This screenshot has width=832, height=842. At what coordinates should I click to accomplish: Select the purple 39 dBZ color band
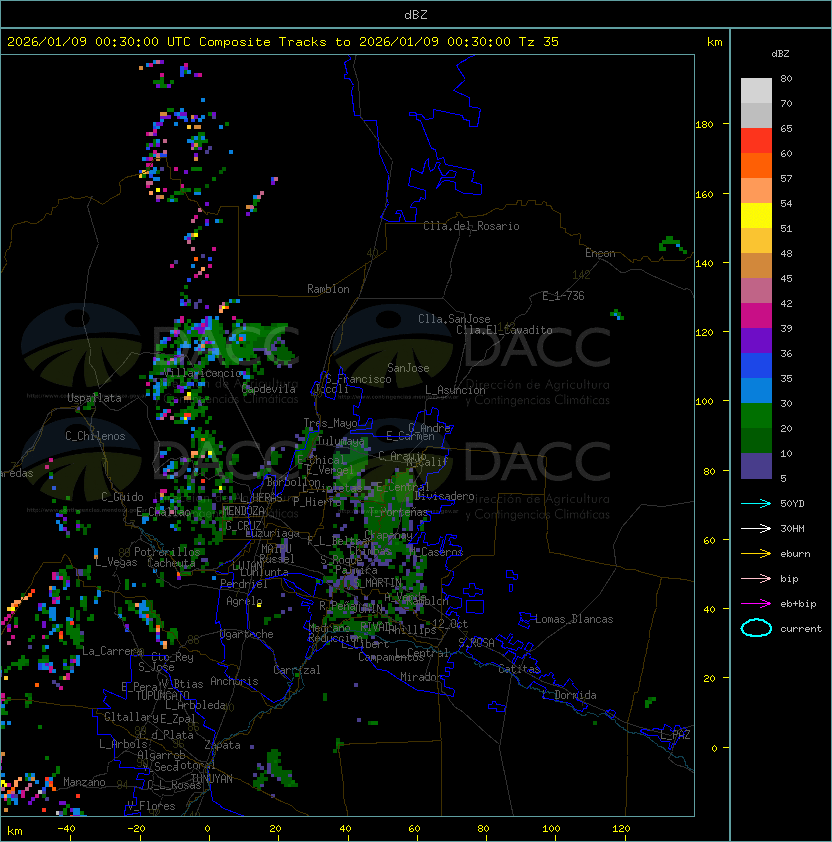click(x=756, y=340)
